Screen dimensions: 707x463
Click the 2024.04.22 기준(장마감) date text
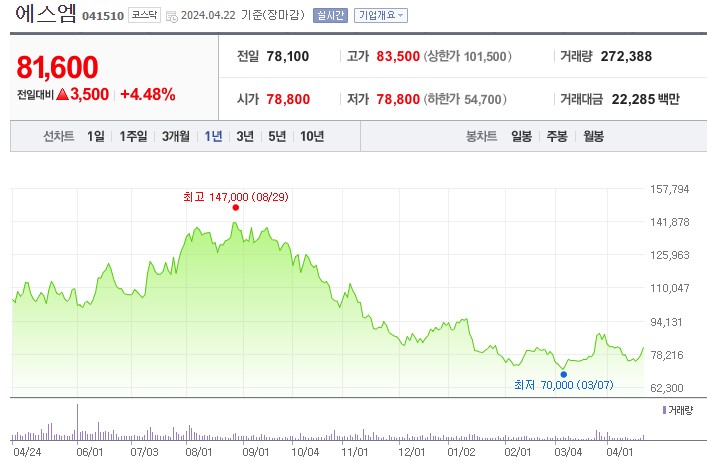pyautogui.click(x=243, y=15)
